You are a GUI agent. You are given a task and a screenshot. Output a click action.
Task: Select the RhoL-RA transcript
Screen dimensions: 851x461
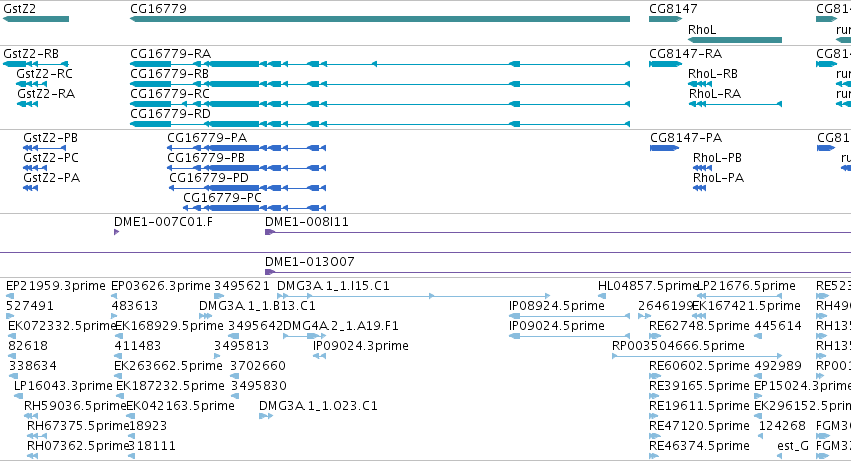(x=735, y=104)
